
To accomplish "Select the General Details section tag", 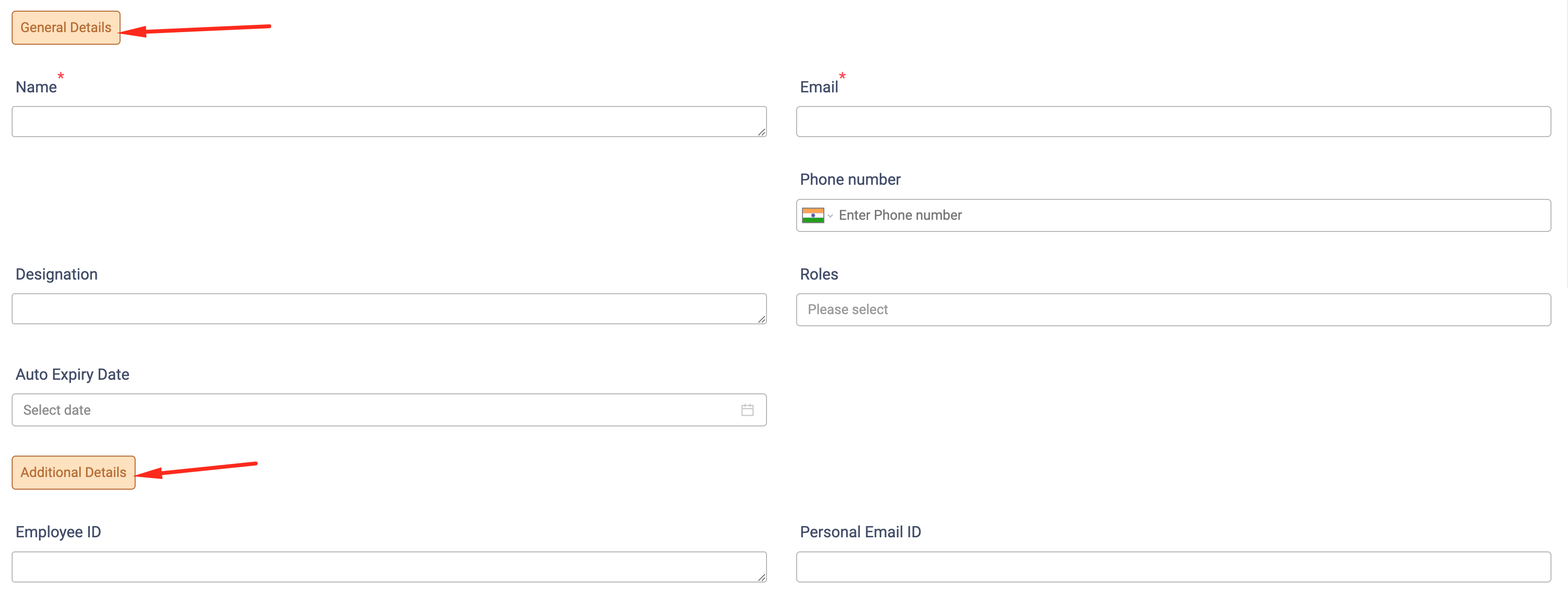I will (x=66, y=28).
